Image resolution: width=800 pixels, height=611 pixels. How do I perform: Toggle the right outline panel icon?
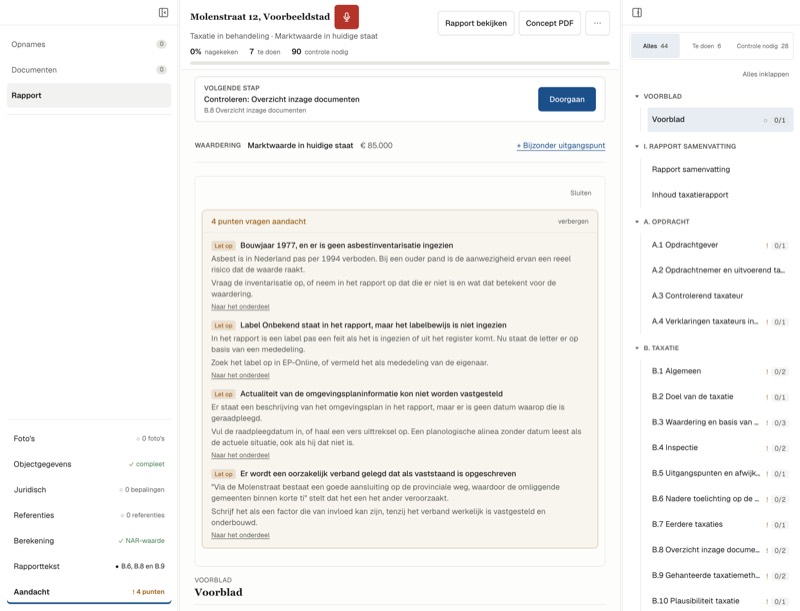click(x=637, y=13)
